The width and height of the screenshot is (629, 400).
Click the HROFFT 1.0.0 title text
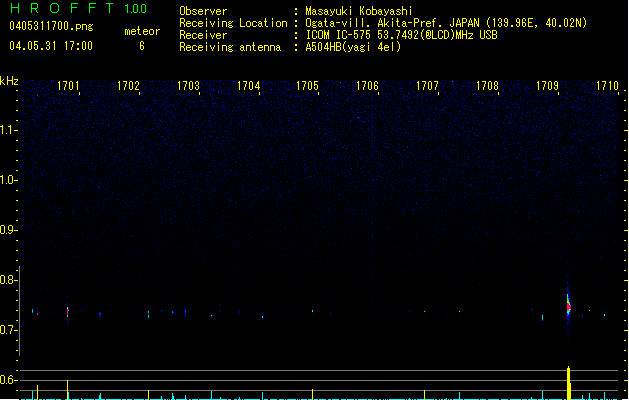(x=79, y=8)
